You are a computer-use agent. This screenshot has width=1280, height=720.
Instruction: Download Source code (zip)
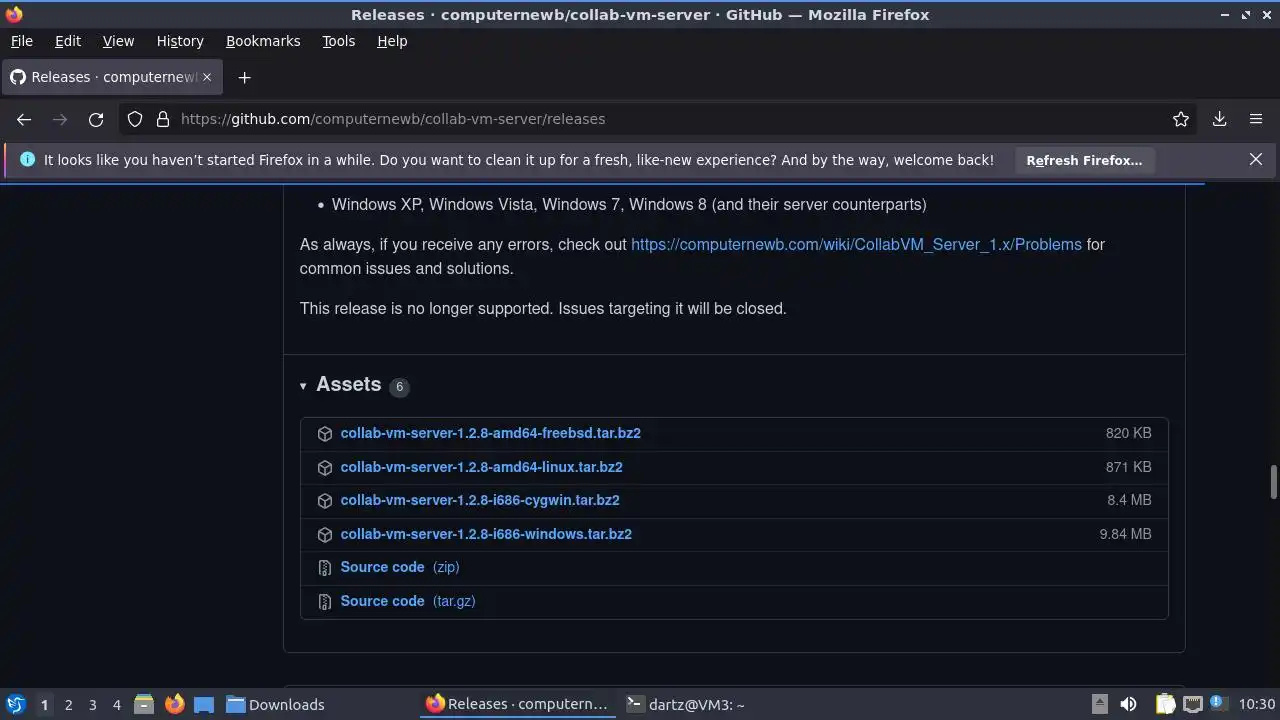(400, 567)
